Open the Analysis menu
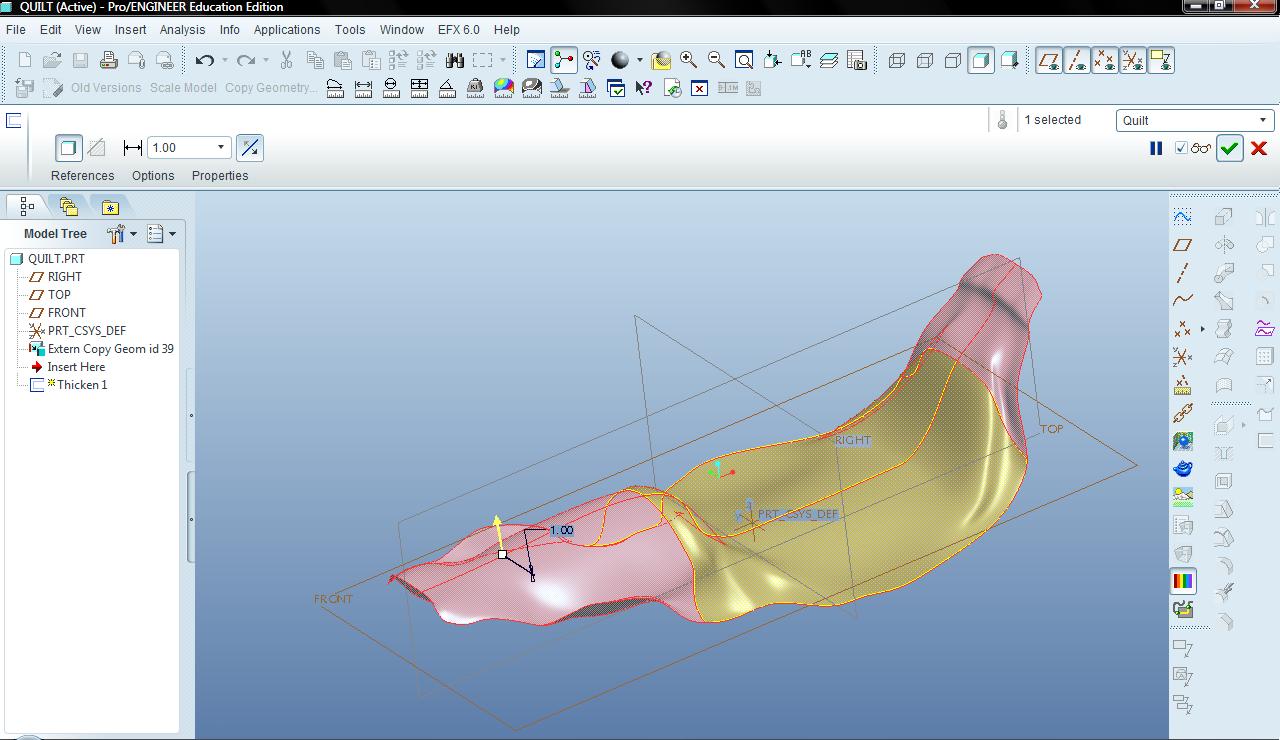This screenshot has height=740, width=1280. (182, 30)
